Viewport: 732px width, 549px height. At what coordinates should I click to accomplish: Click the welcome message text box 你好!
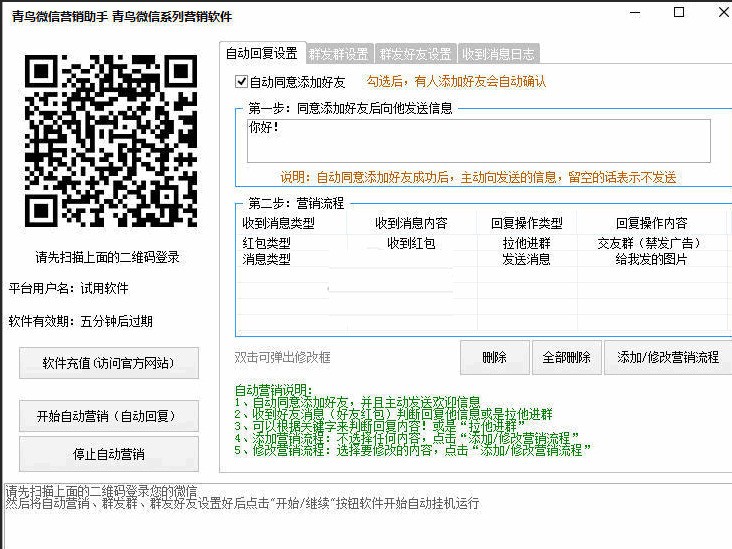(479, 141)
